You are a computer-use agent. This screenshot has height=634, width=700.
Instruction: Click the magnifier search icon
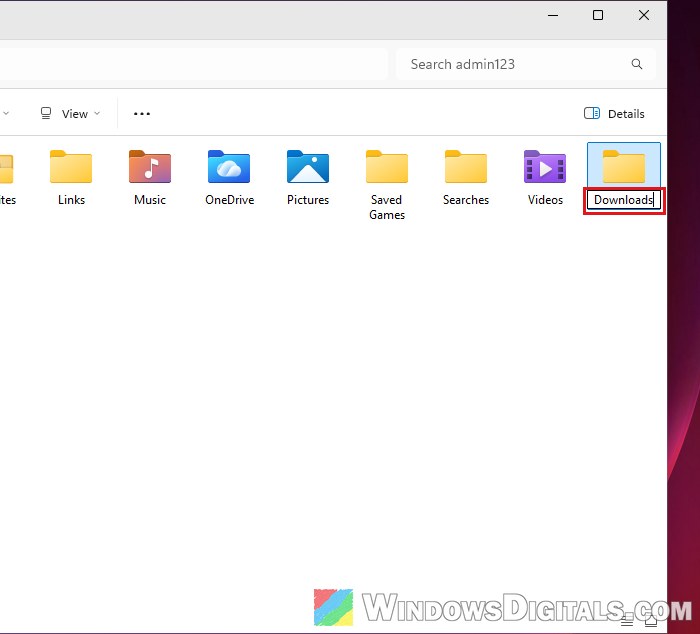coord(637,64)
